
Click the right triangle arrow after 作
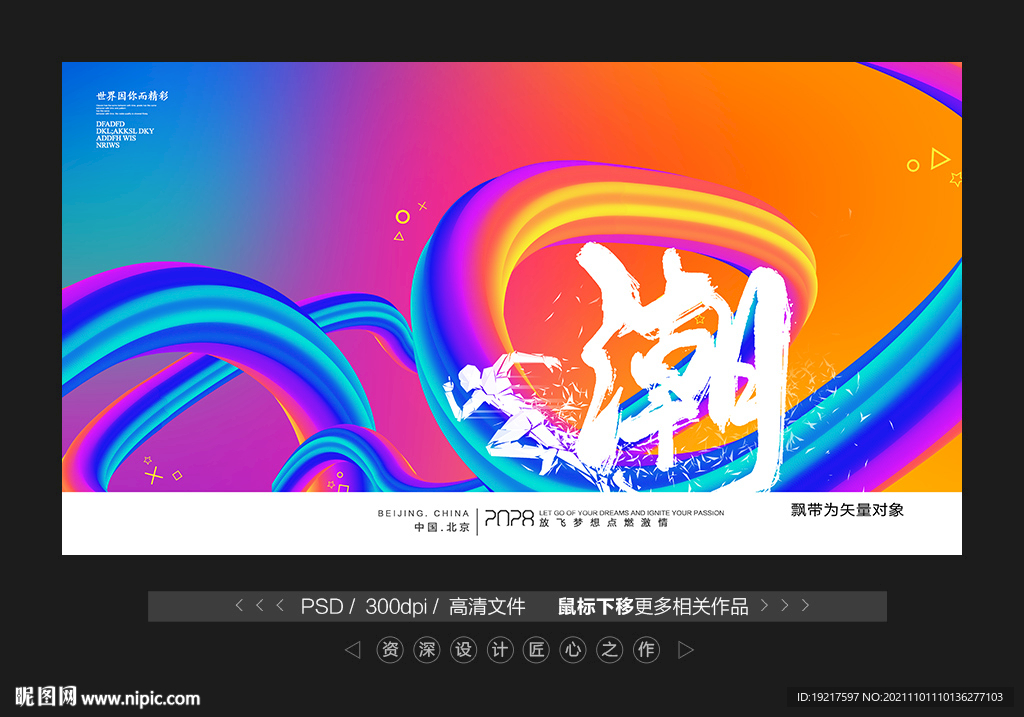click(x=686, y=650)
